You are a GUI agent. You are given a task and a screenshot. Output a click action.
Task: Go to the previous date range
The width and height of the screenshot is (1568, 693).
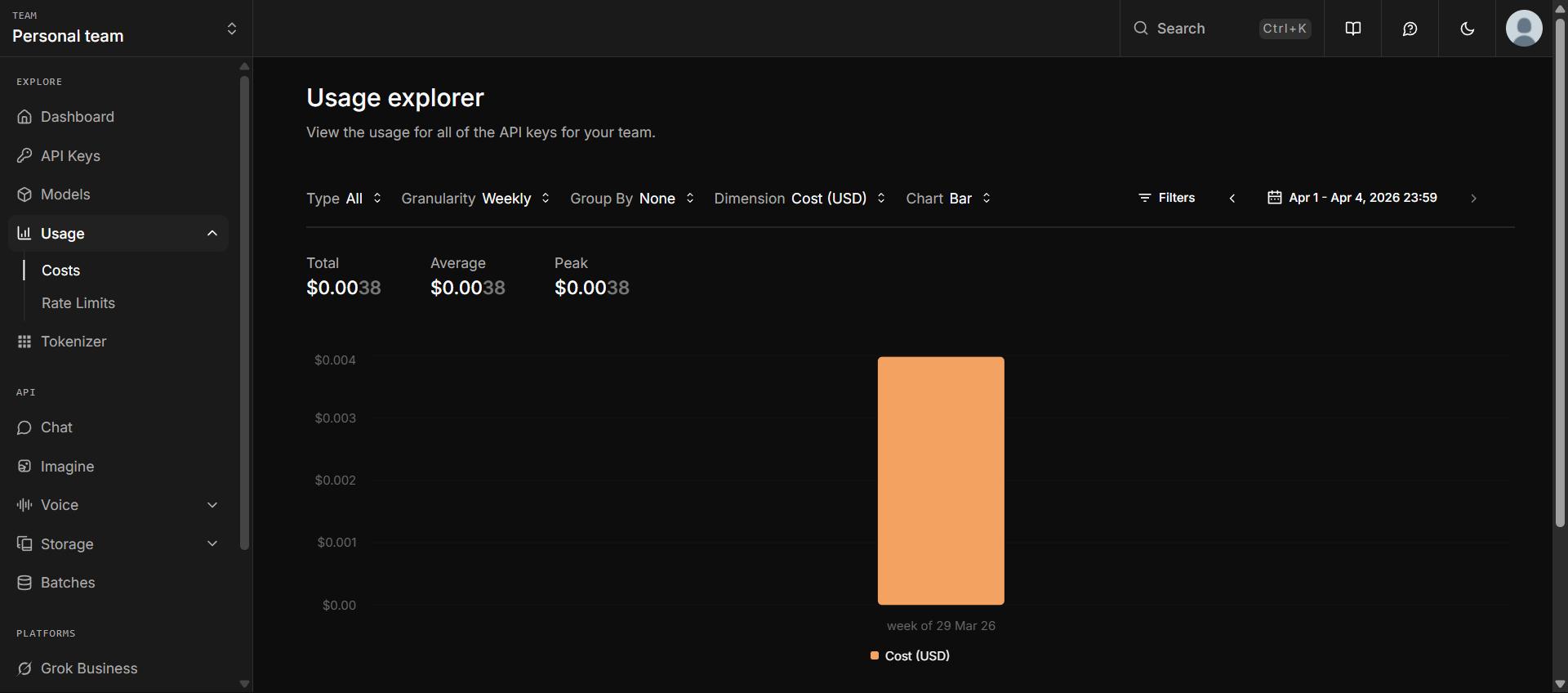1232,198
